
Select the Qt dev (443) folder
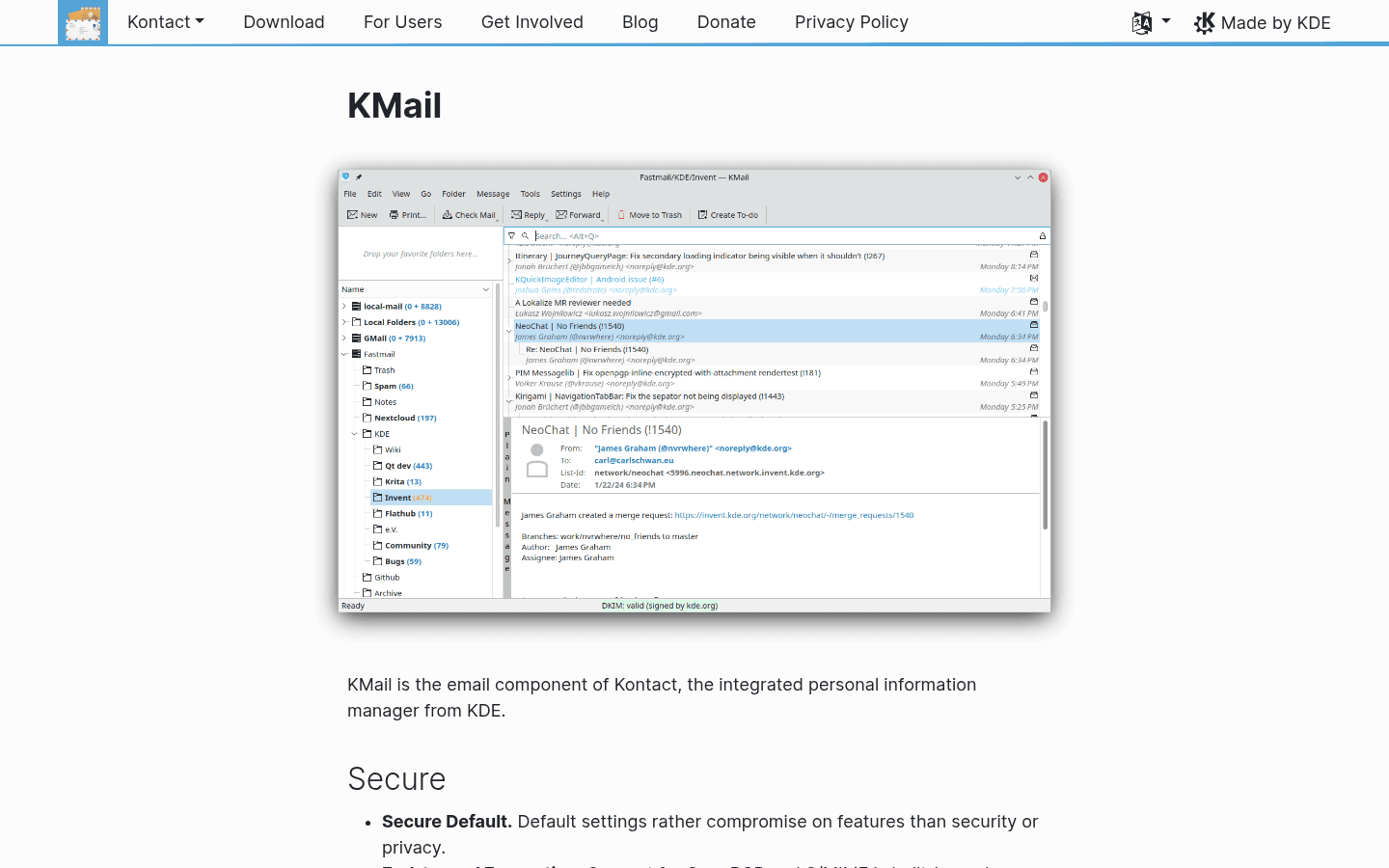tap(403, 466)
